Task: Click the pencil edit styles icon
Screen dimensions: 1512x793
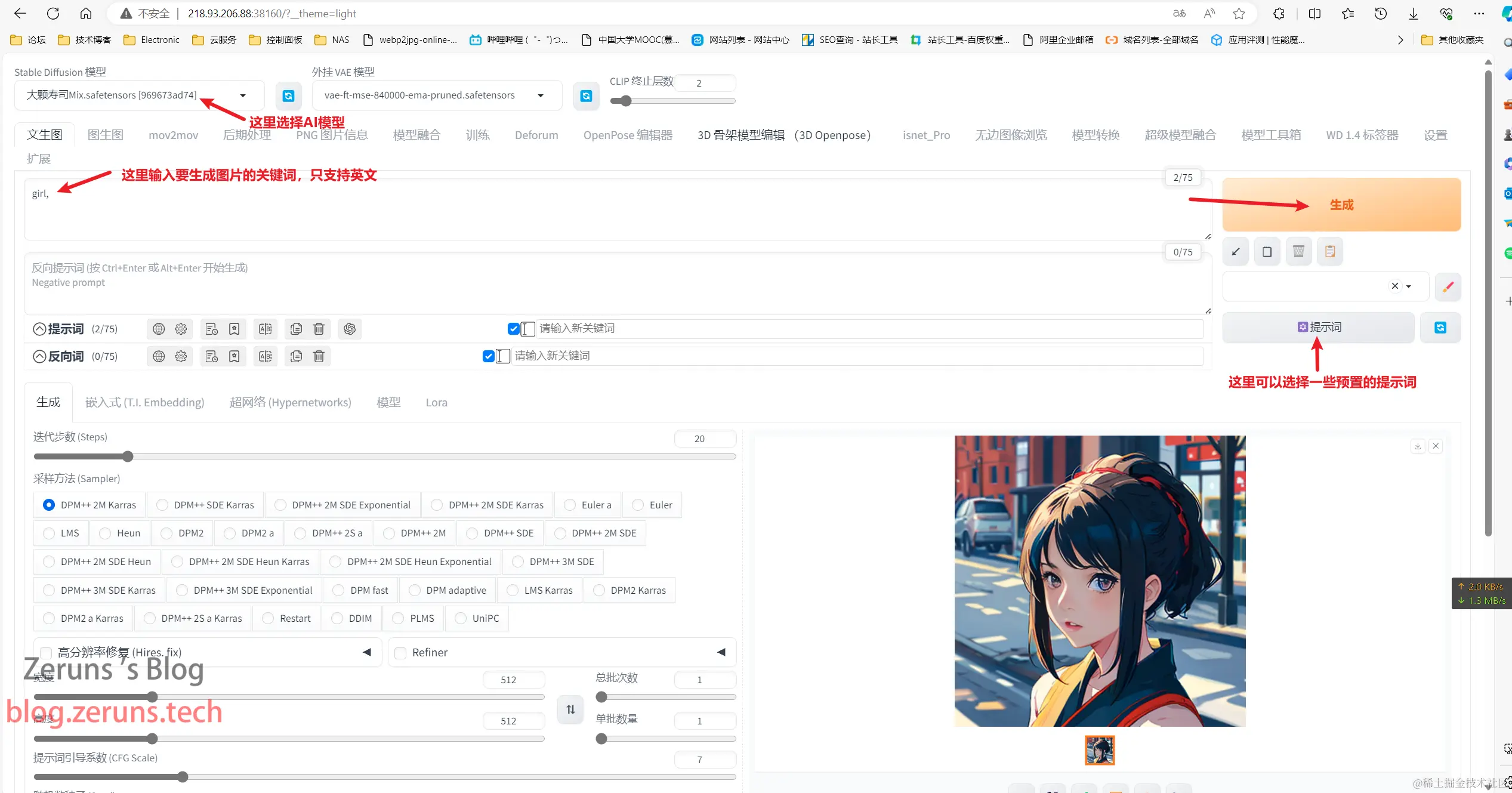Action: (1448, 287)
